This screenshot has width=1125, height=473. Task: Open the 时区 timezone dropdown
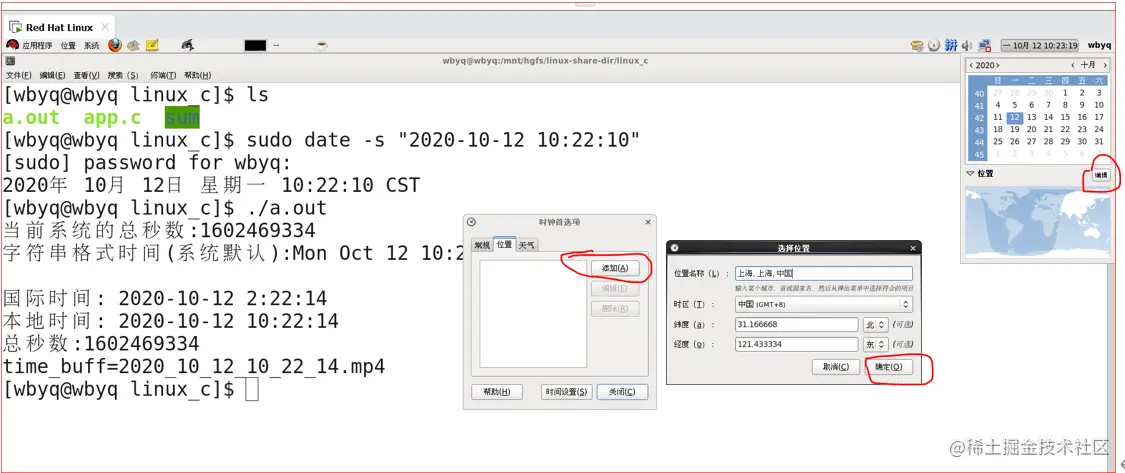824,304
